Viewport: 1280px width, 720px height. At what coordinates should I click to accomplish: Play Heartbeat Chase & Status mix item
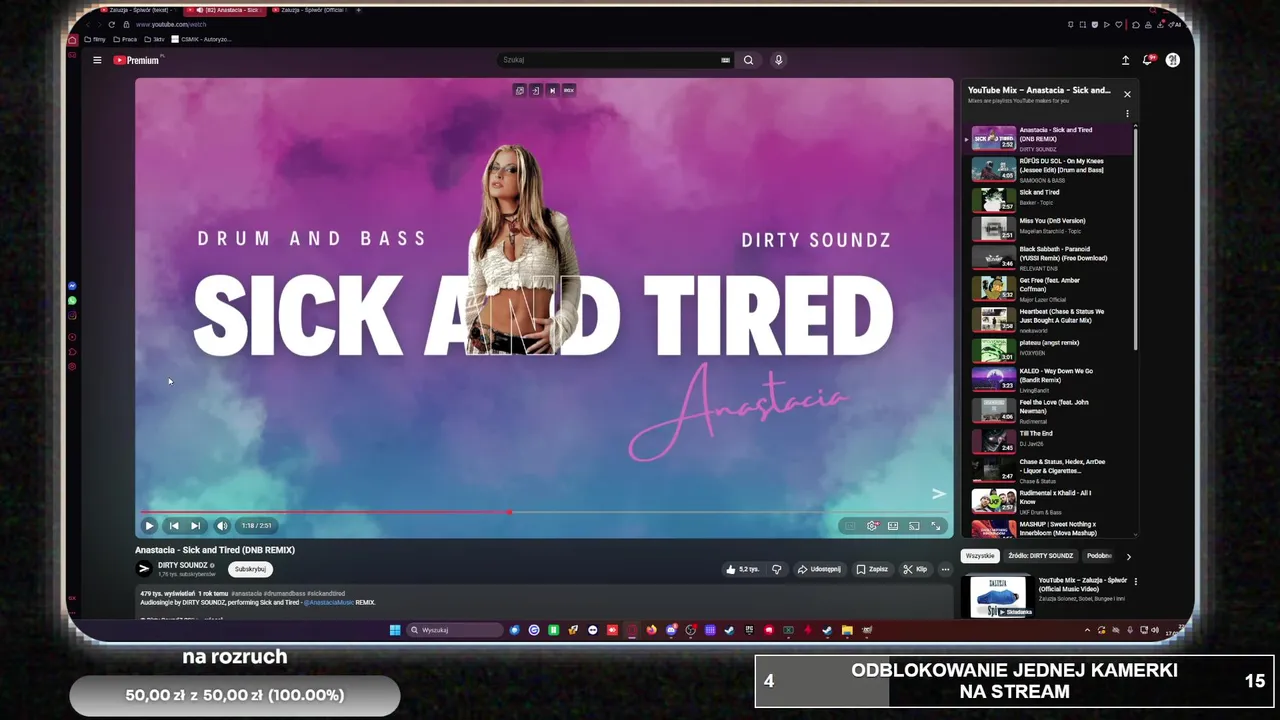(1050, 320)
